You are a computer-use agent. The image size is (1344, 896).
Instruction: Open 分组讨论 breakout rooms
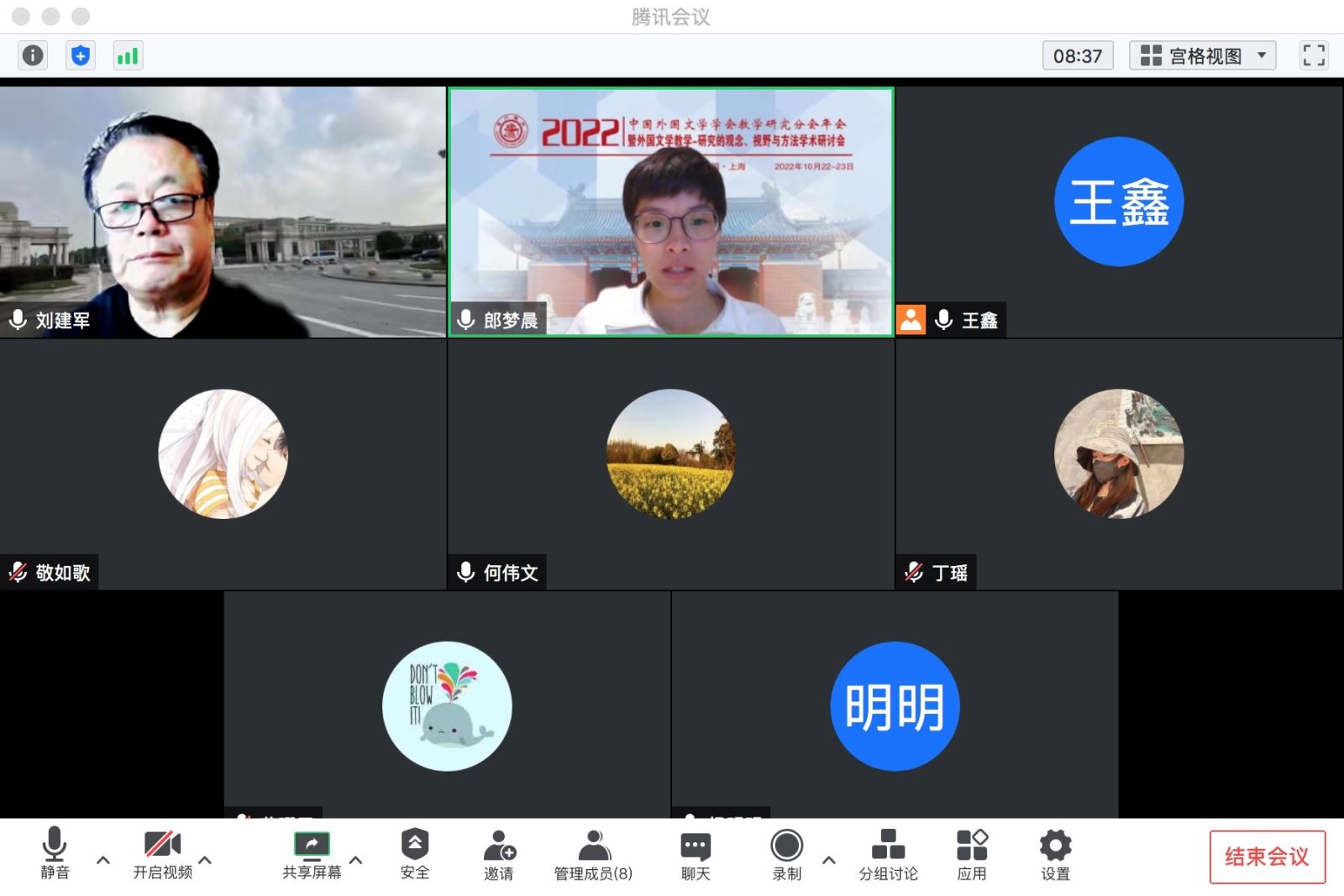tap(888, 854)
